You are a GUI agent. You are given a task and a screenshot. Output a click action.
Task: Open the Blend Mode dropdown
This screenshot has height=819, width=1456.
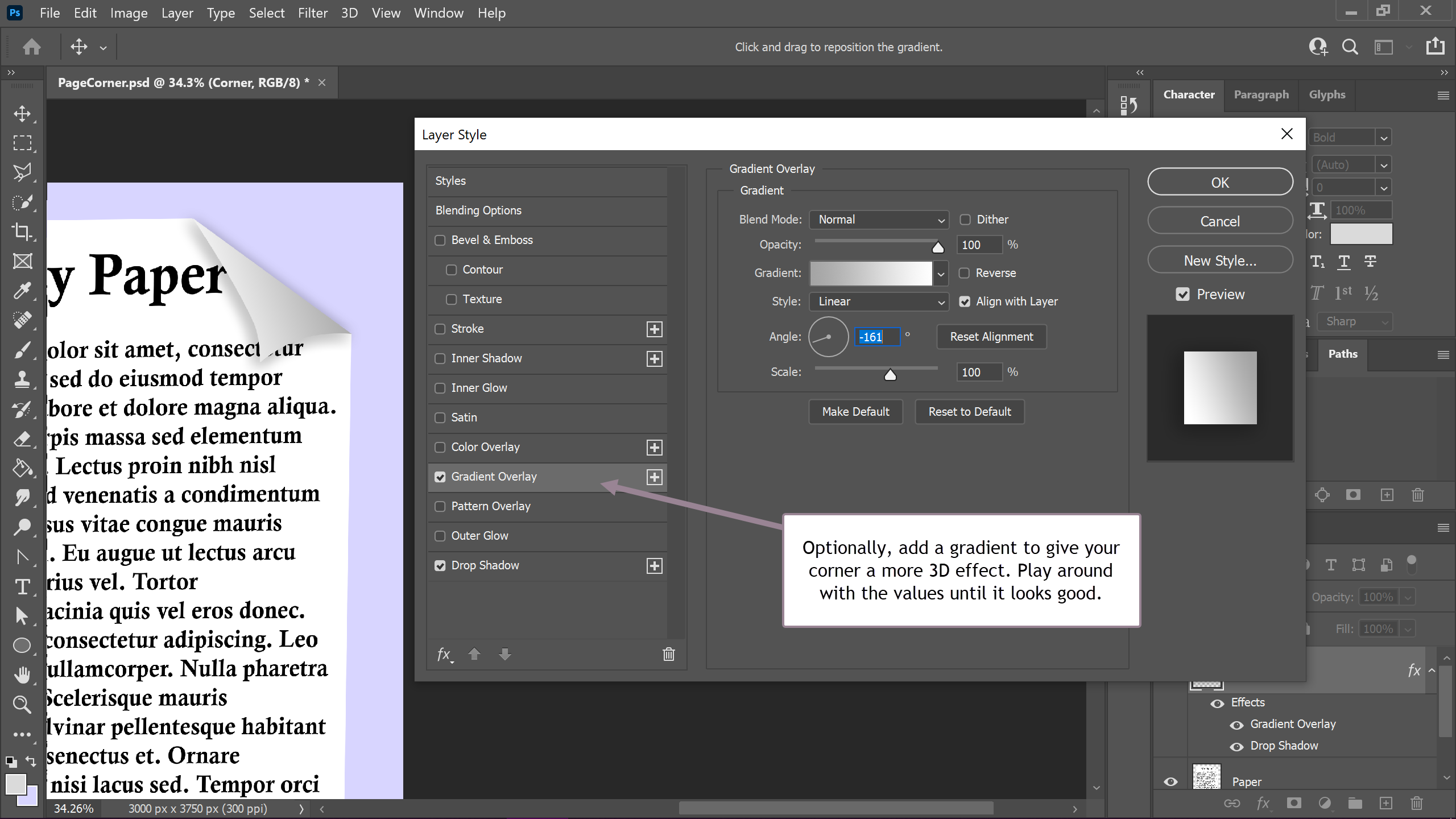pyautogui.click(x=879, y=220)
